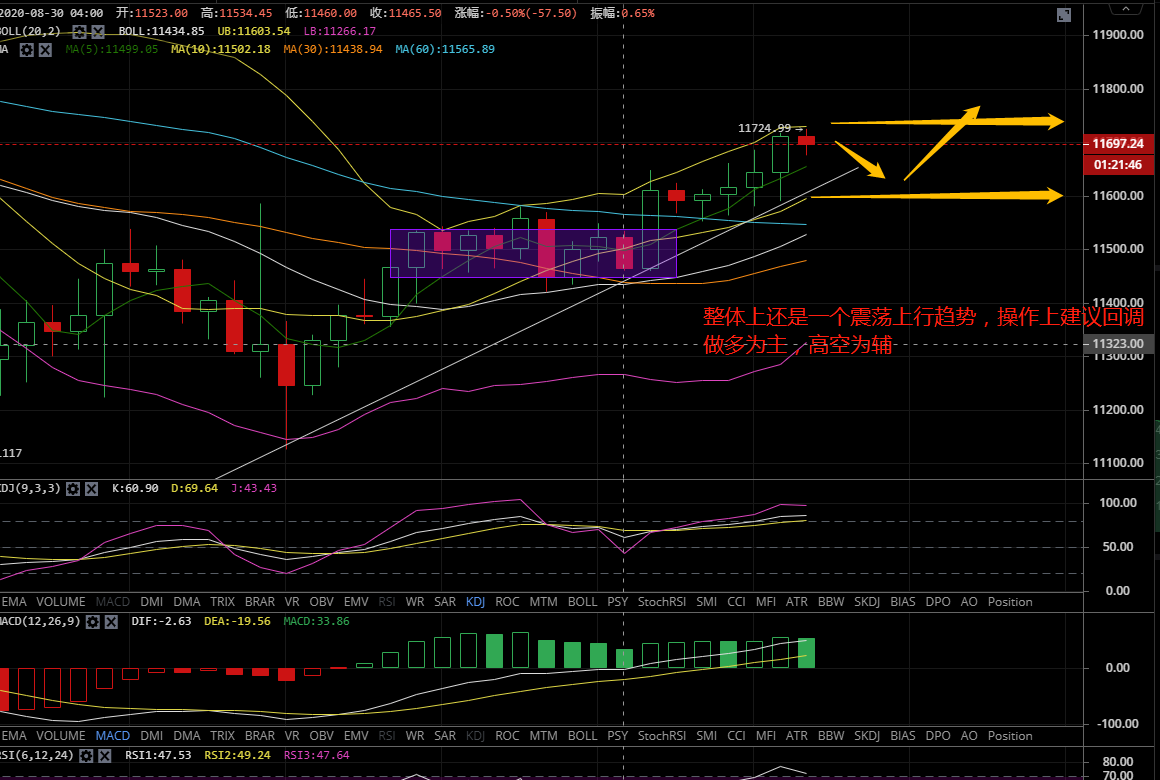Screen dimensions: 1160x780
Task: Open MACD(12,26,9) settings gear
Action: click(x=93, y=622)
